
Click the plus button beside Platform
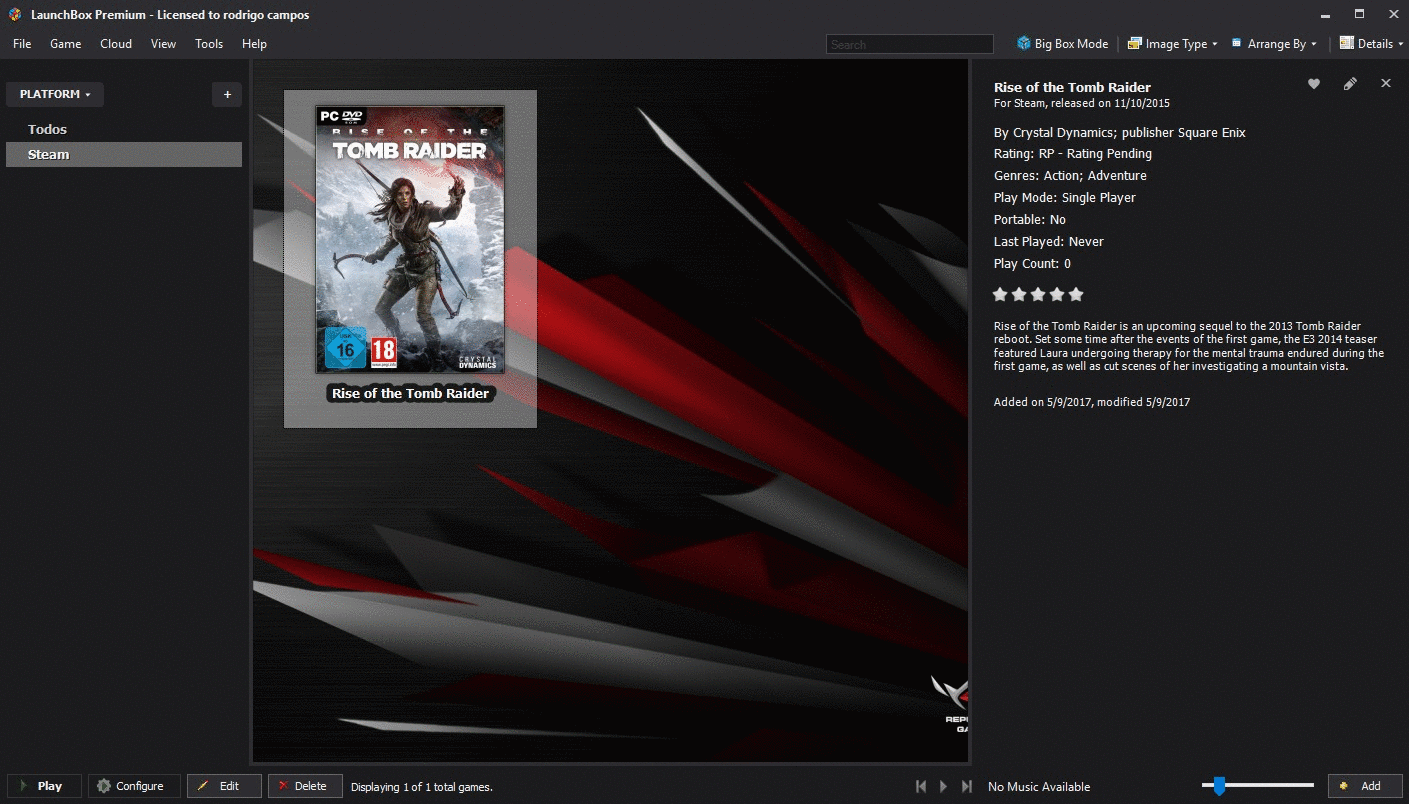click(227, 94)
